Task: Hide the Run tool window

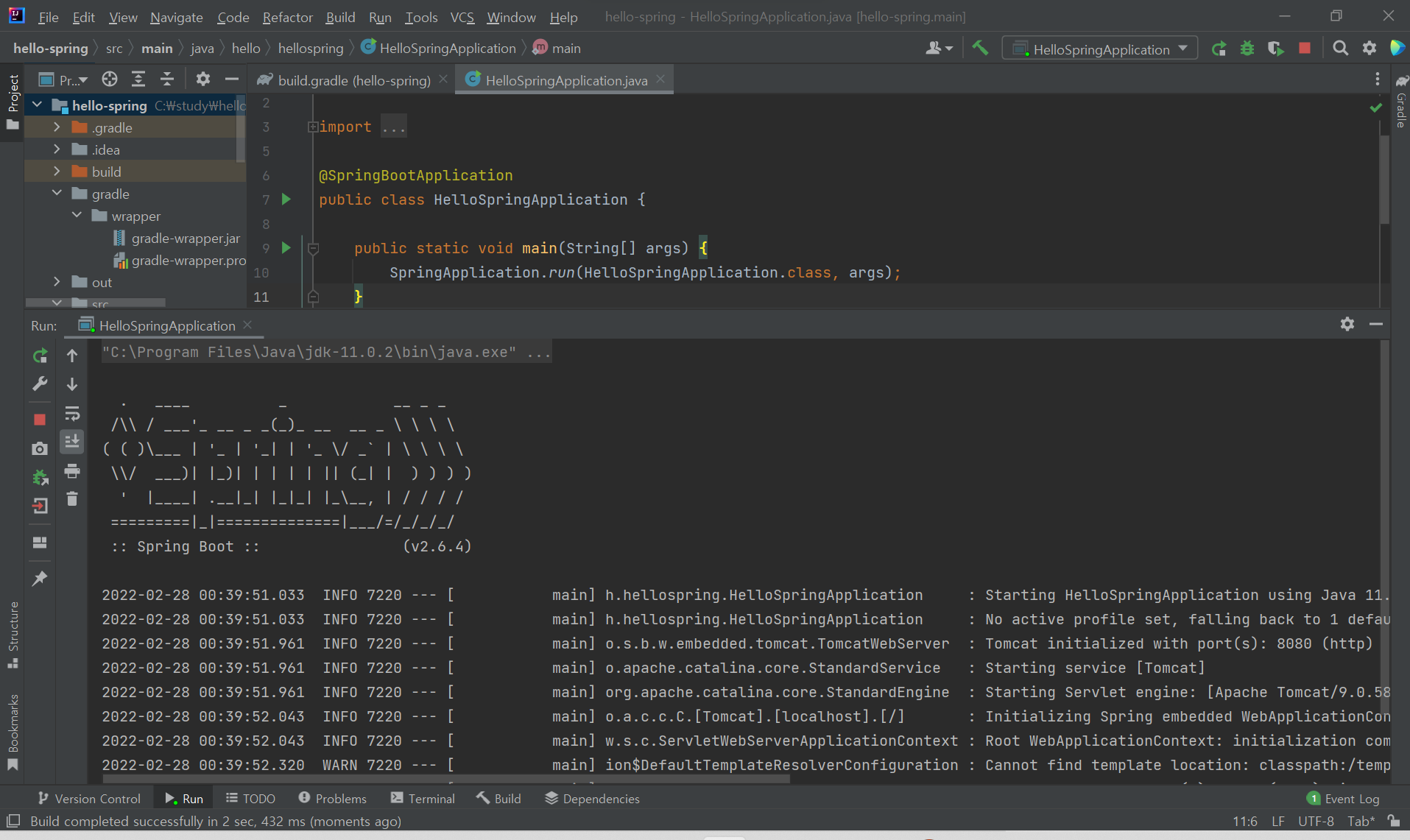Action: 1376,324
